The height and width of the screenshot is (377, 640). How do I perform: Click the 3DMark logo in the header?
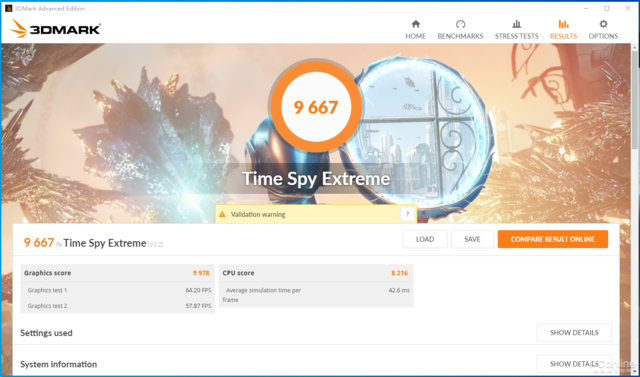pos(55,29)
